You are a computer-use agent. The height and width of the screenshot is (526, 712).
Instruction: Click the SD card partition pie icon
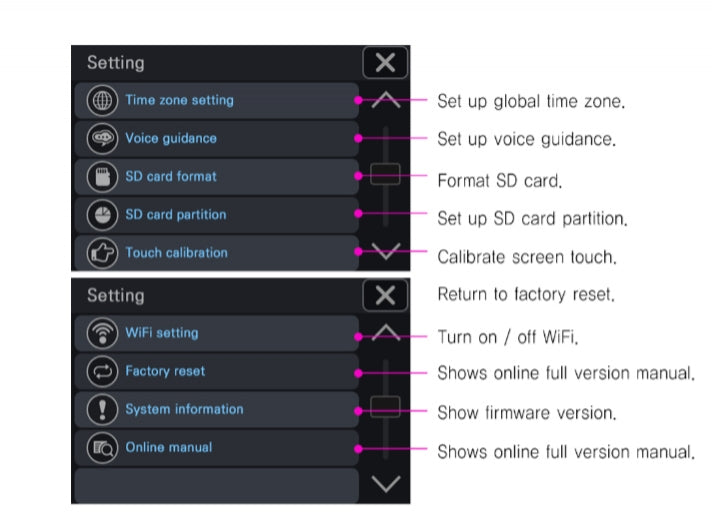(x=101, y=215)
